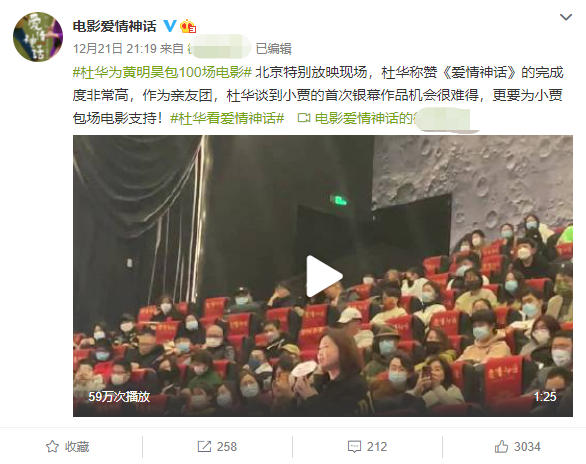Image resolution: width=586 pixels, height=464 pixels.
Task: Open the 电影爱情神话 account name link
Action: [114, 26]
